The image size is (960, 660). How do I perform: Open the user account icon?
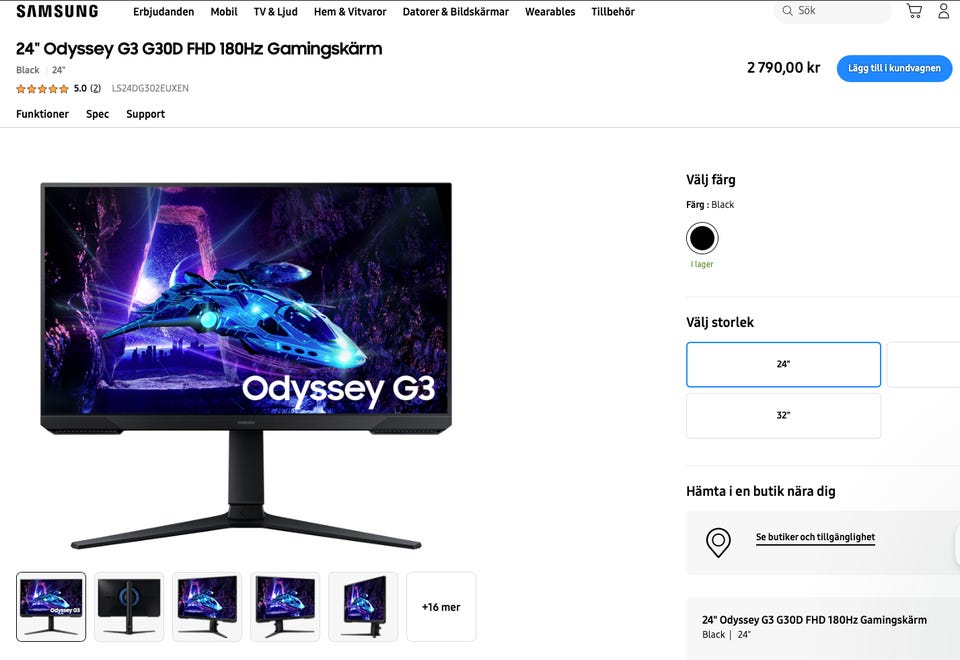(943, 11)
